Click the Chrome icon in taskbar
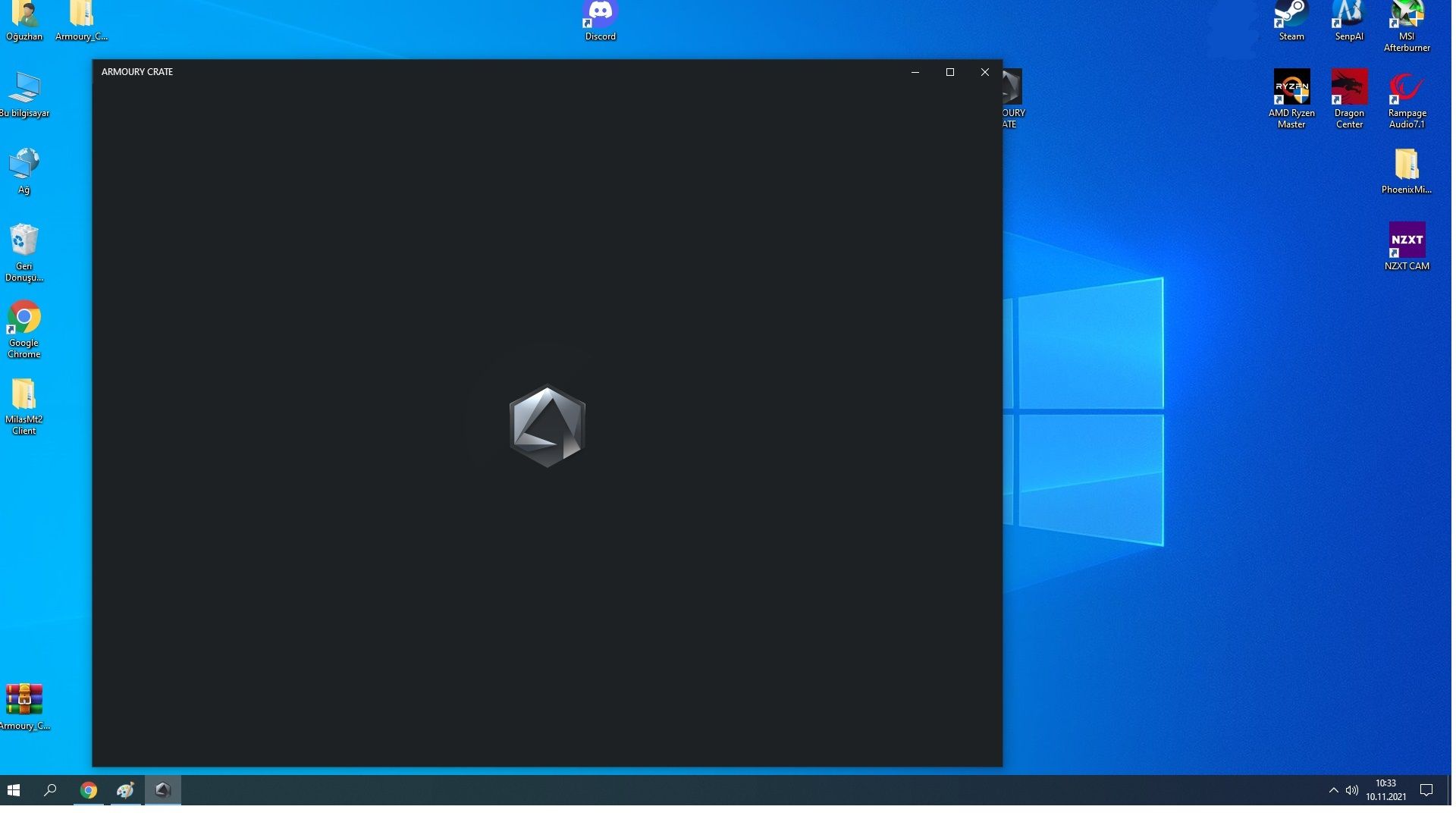This screenshot has height=819, width=1456. [89, 790]
